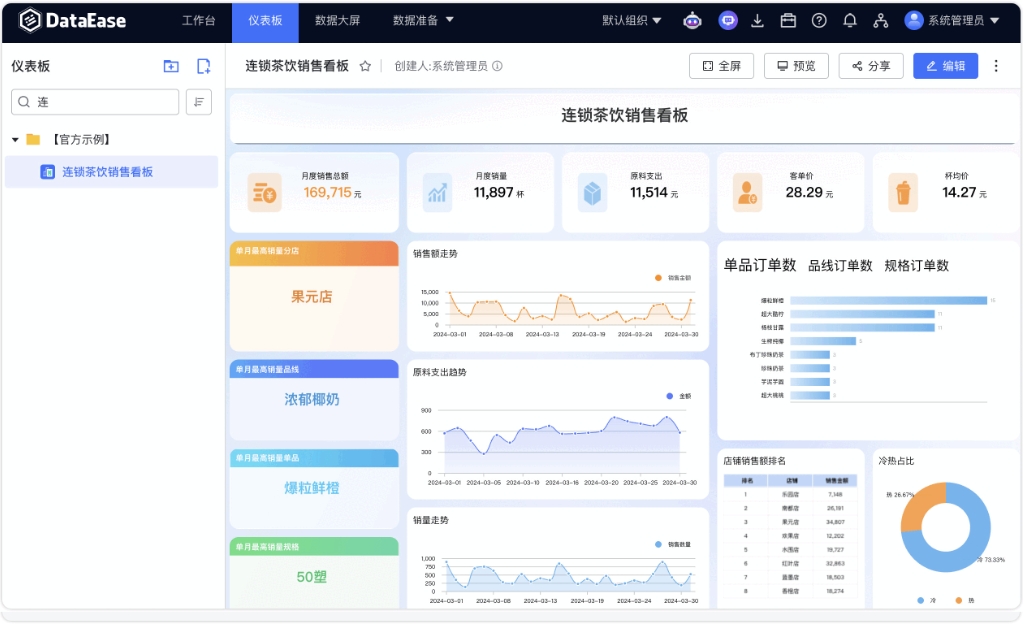Image resolution: width=1024 pixels, height=626 pixels.
Task: Click 创建人:系统管理员 label
Action: 441,66
